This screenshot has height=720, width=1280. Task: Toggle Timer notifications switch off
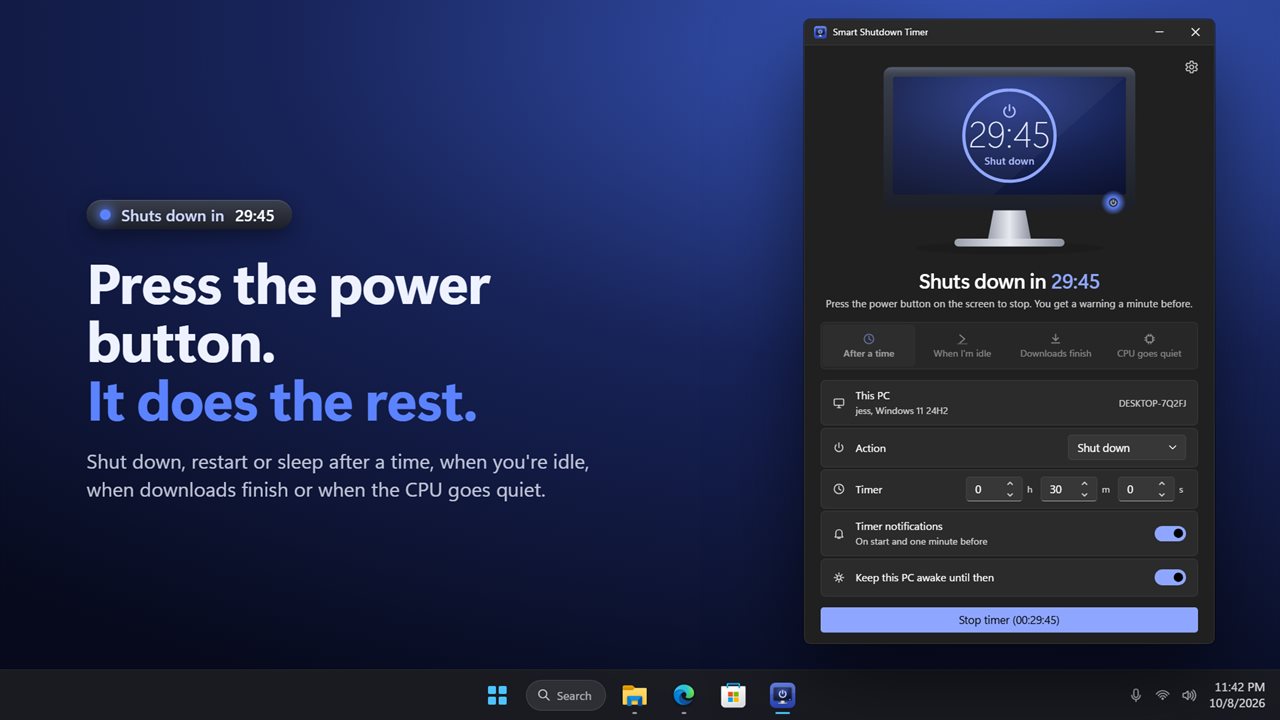point(1170,534)
